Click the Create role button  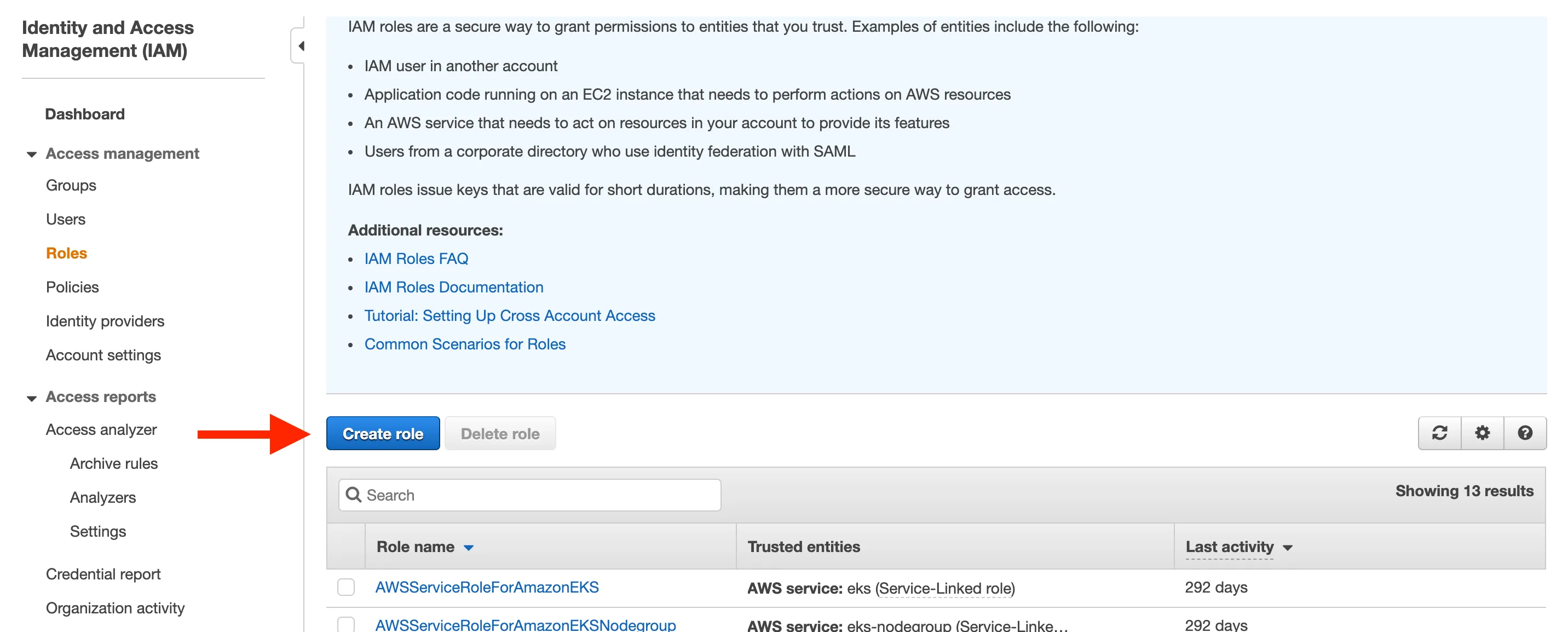(382, 433)
